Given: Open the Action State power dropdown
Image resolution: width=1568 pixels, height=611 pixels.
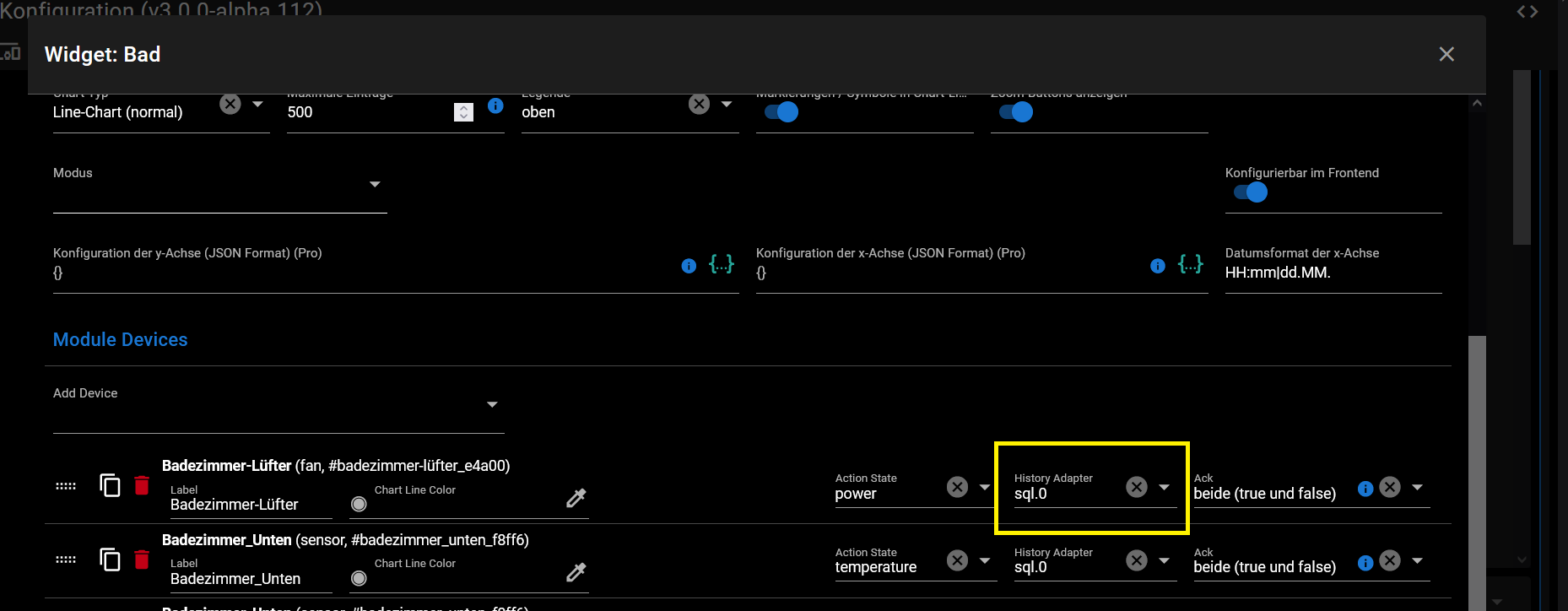Looking at the screenshot, I should (985, 487).
